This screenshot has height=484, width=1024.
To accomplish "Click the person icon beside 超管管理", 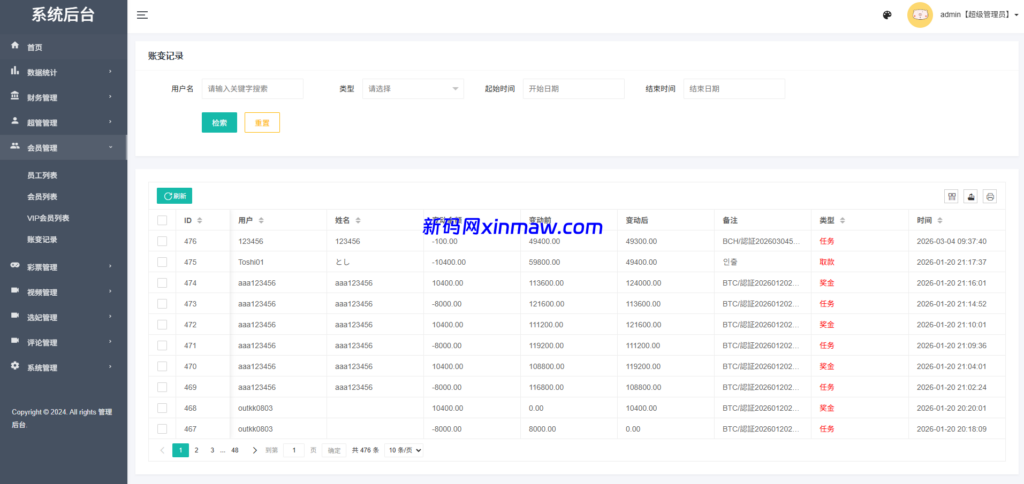I will pos(15,121).
